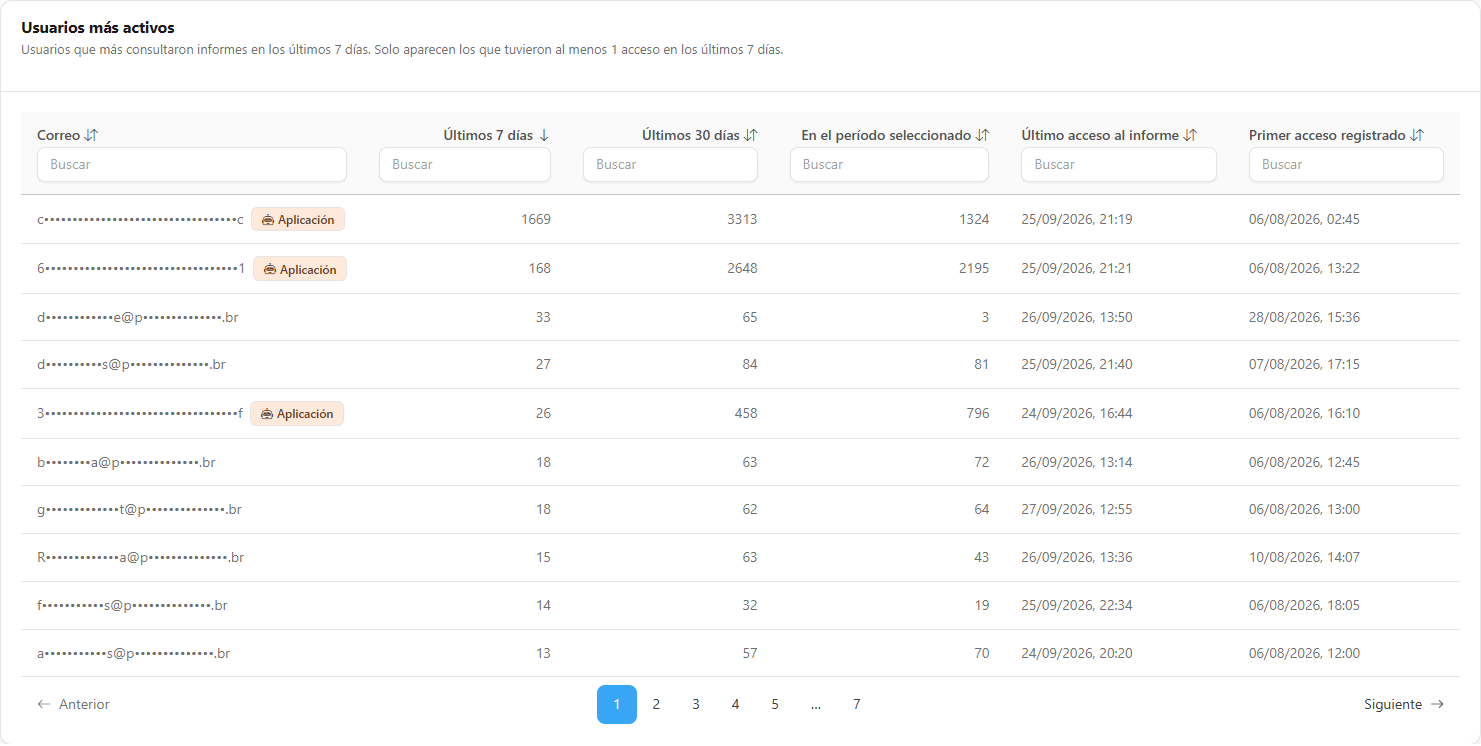Click masked user beginning with 3
The image size is (1481, 746).
pos(140,413)
